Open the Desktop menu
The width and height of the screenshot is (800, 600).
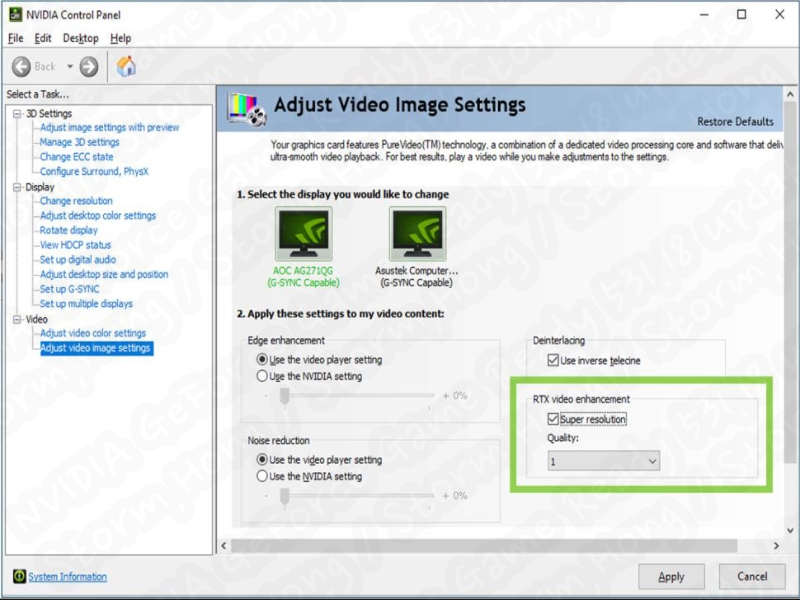[x=81, y=38]
